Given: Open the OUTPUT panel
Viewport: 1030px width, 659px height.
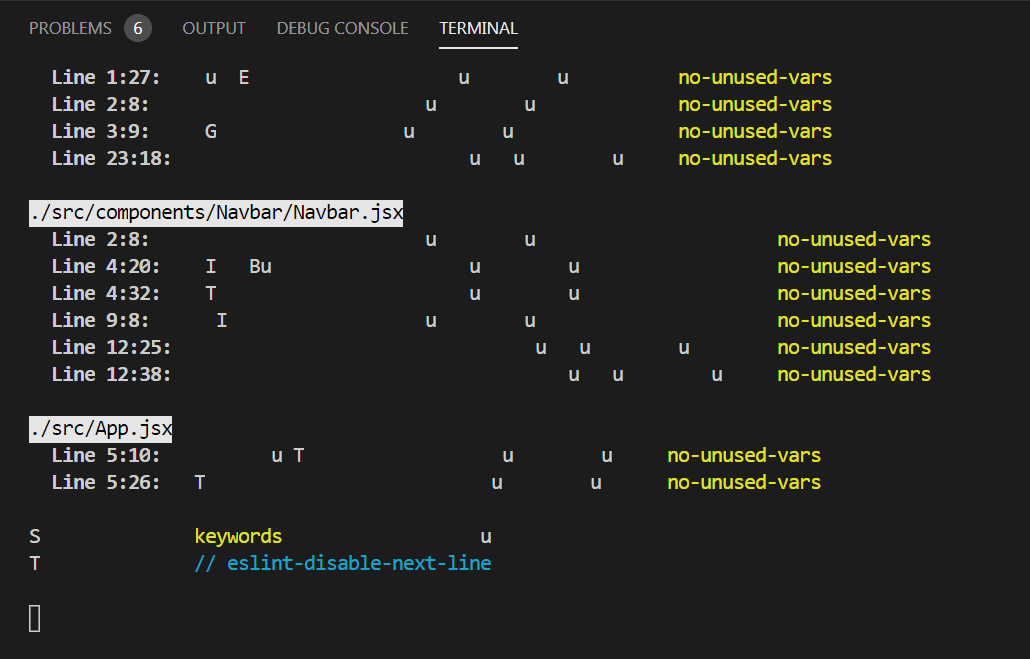Looking at the screenshot, I should 213,28.
